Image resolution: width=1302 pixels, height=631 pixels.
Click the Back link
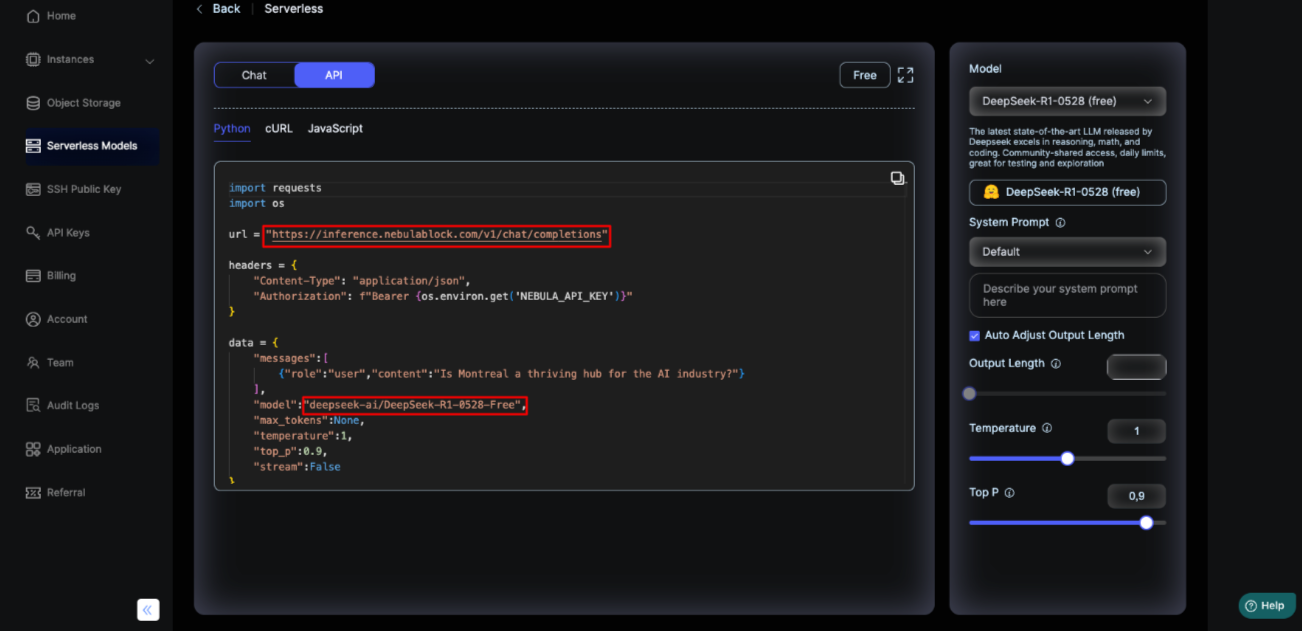(226, 9)
